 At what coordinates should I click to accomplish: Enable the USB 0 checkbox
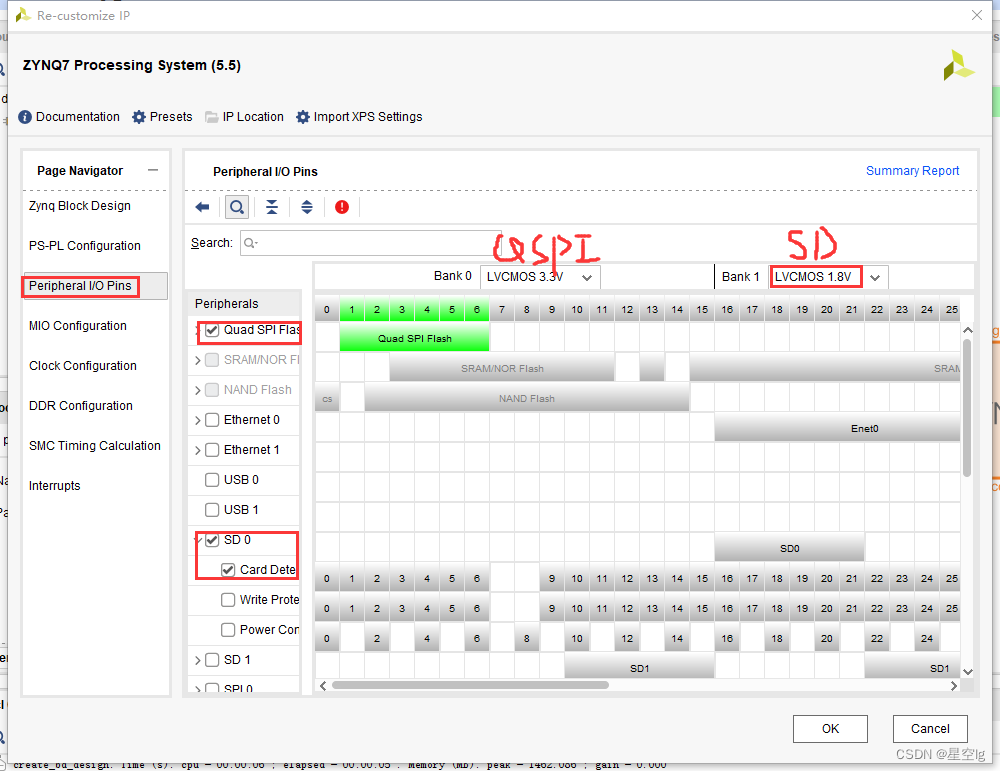click(x=212, y=480)
